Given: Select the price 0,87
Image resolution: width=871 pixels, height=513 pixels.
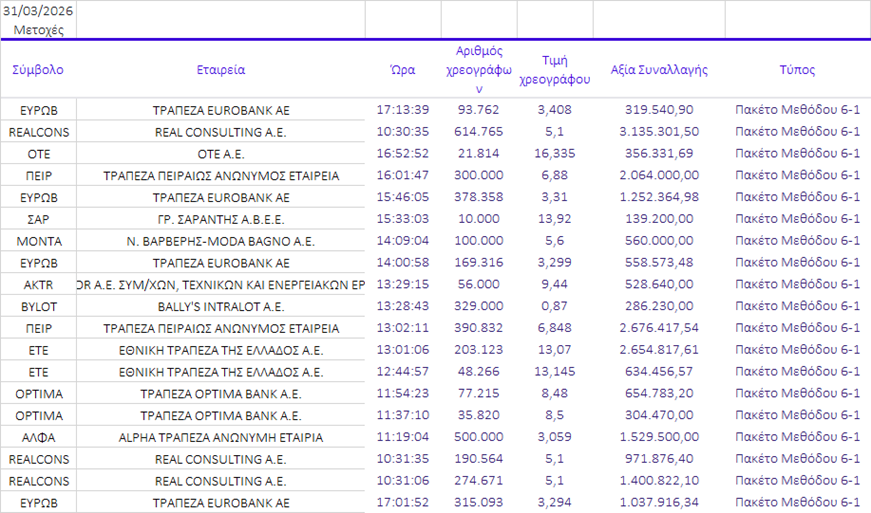Looking at the screenshot, I should pos(554,306).
